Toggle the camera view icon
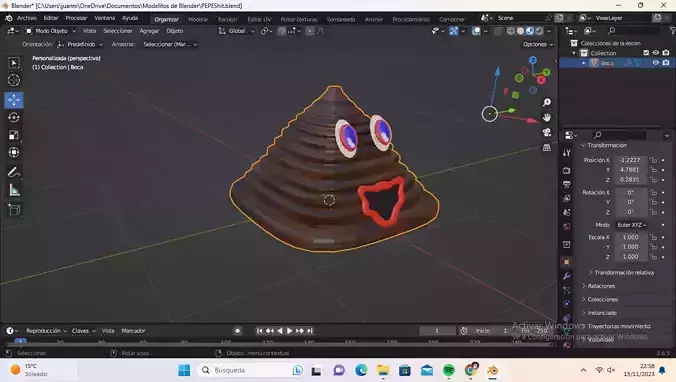 (x=547, y=132)
